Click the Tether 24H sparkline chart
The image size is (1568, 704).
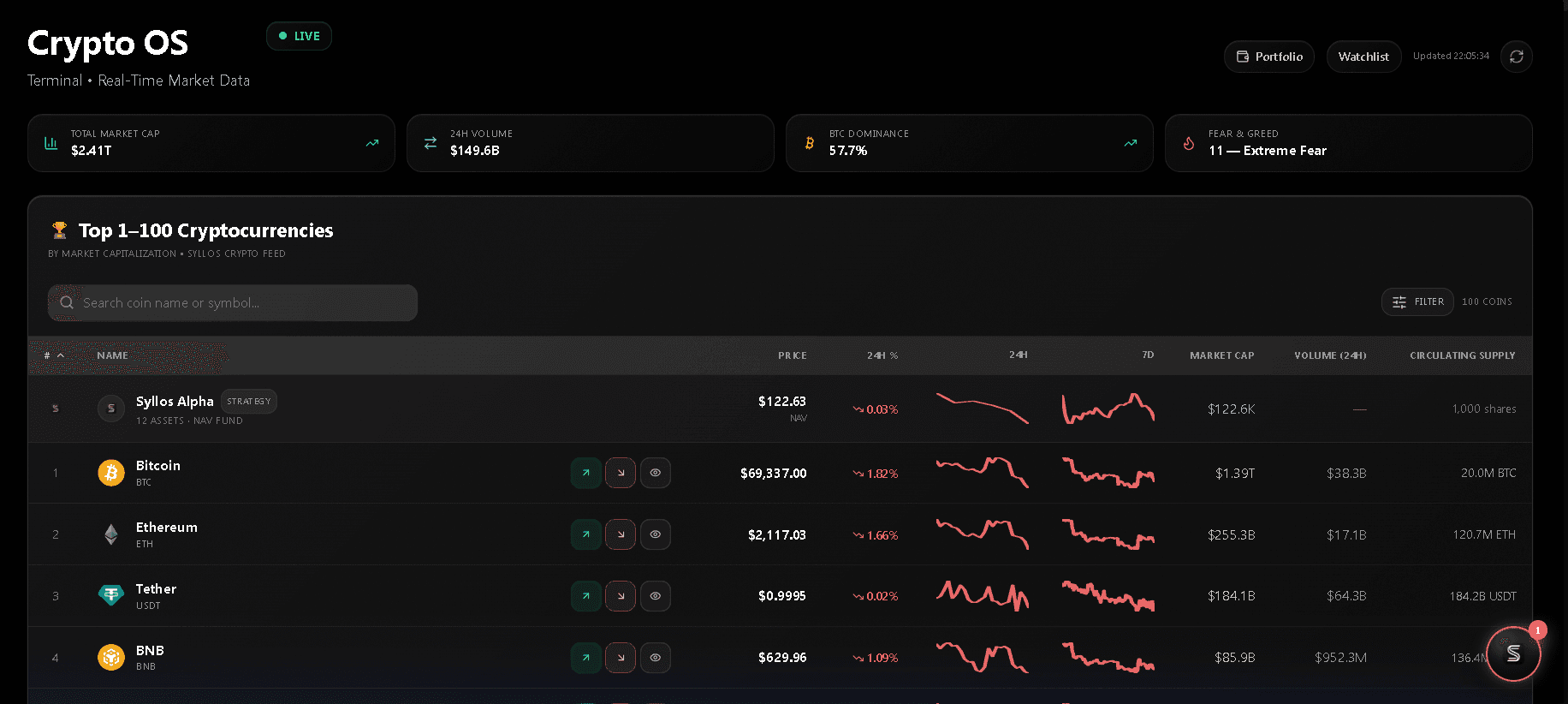coord(982,596)
